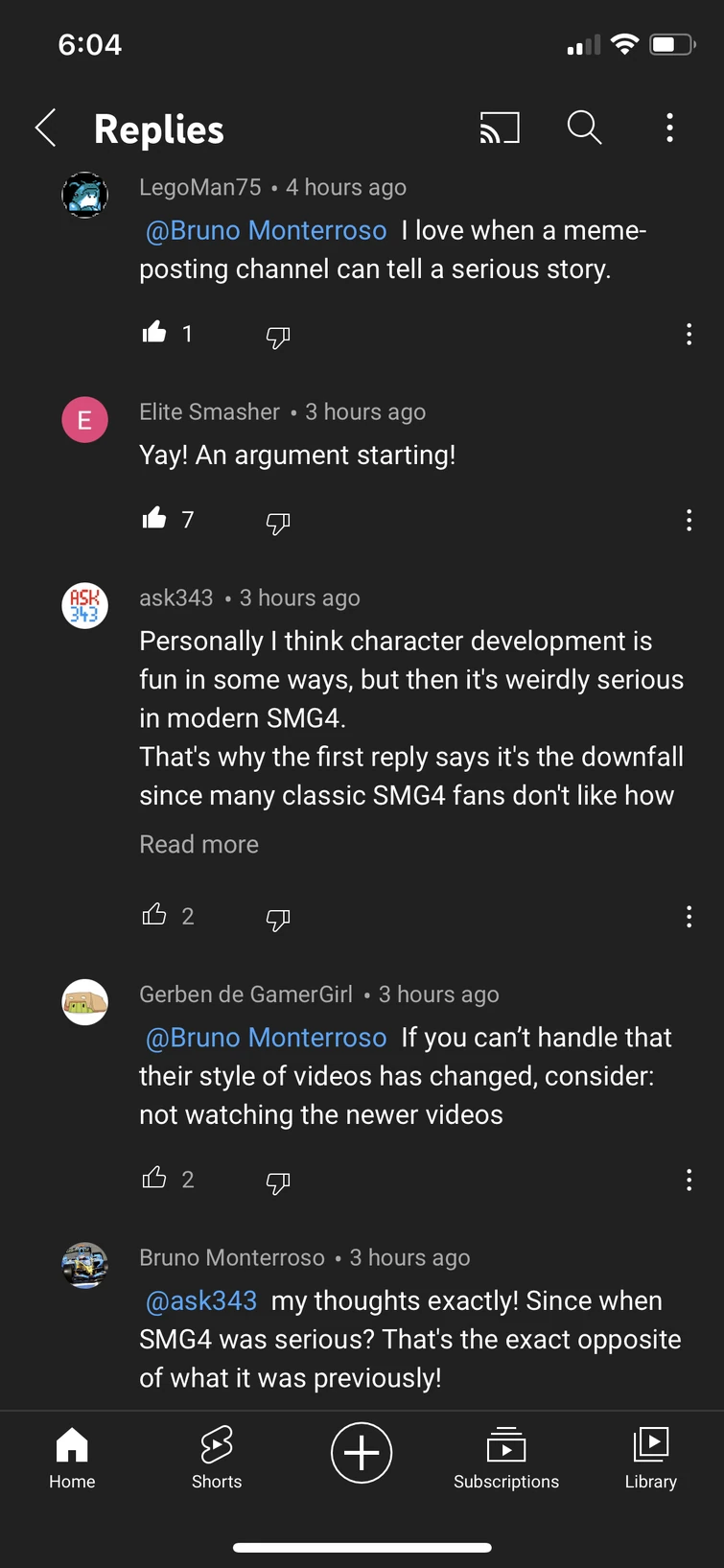The height and width of the screenshot is (1568, 724).
Task: Expand ask343's comment with Read more
Action: 199,844
